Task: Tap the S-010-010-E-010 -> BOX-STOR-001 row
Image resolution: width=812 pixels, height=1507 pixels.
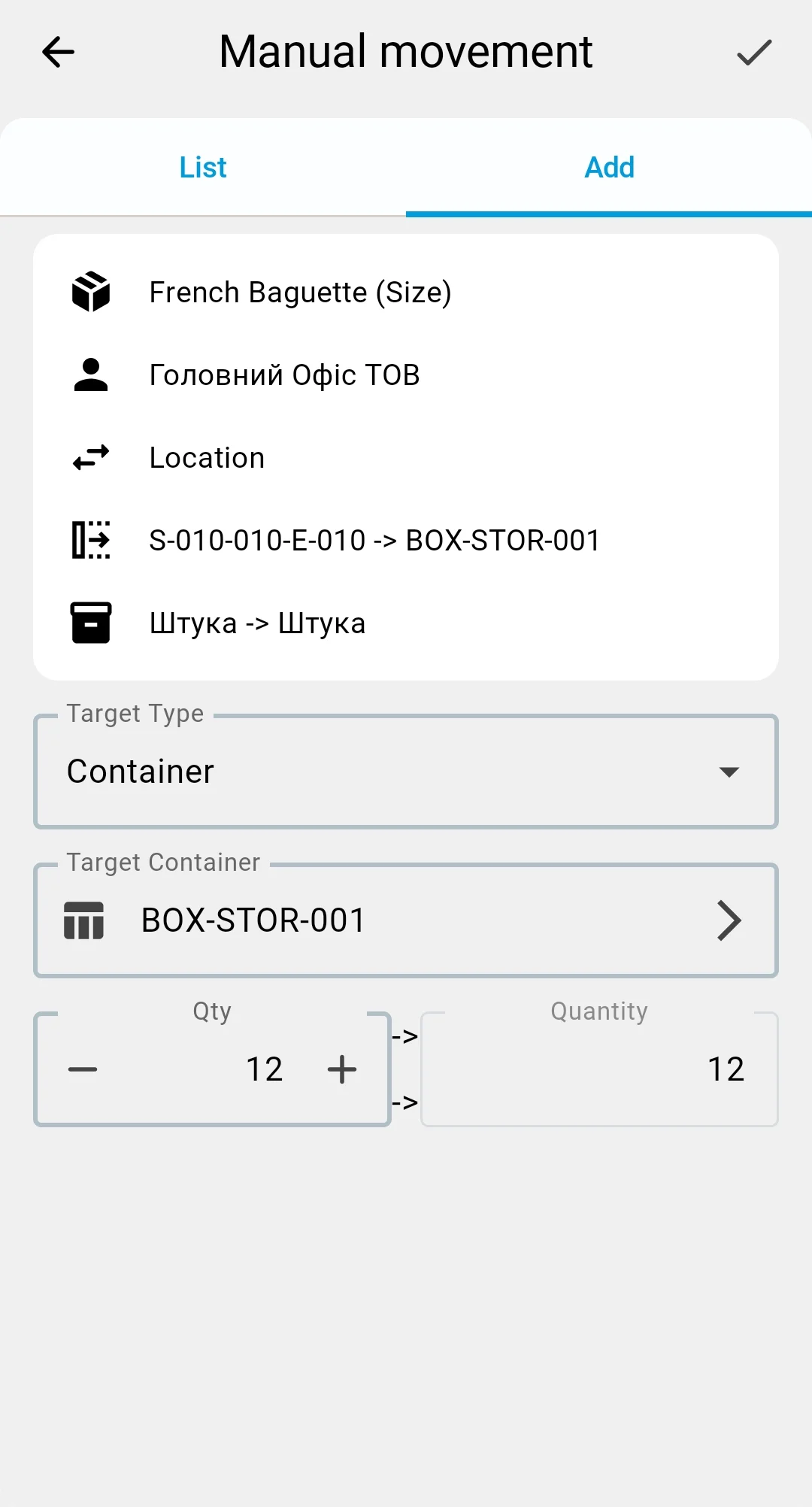Action: [406, 540]
